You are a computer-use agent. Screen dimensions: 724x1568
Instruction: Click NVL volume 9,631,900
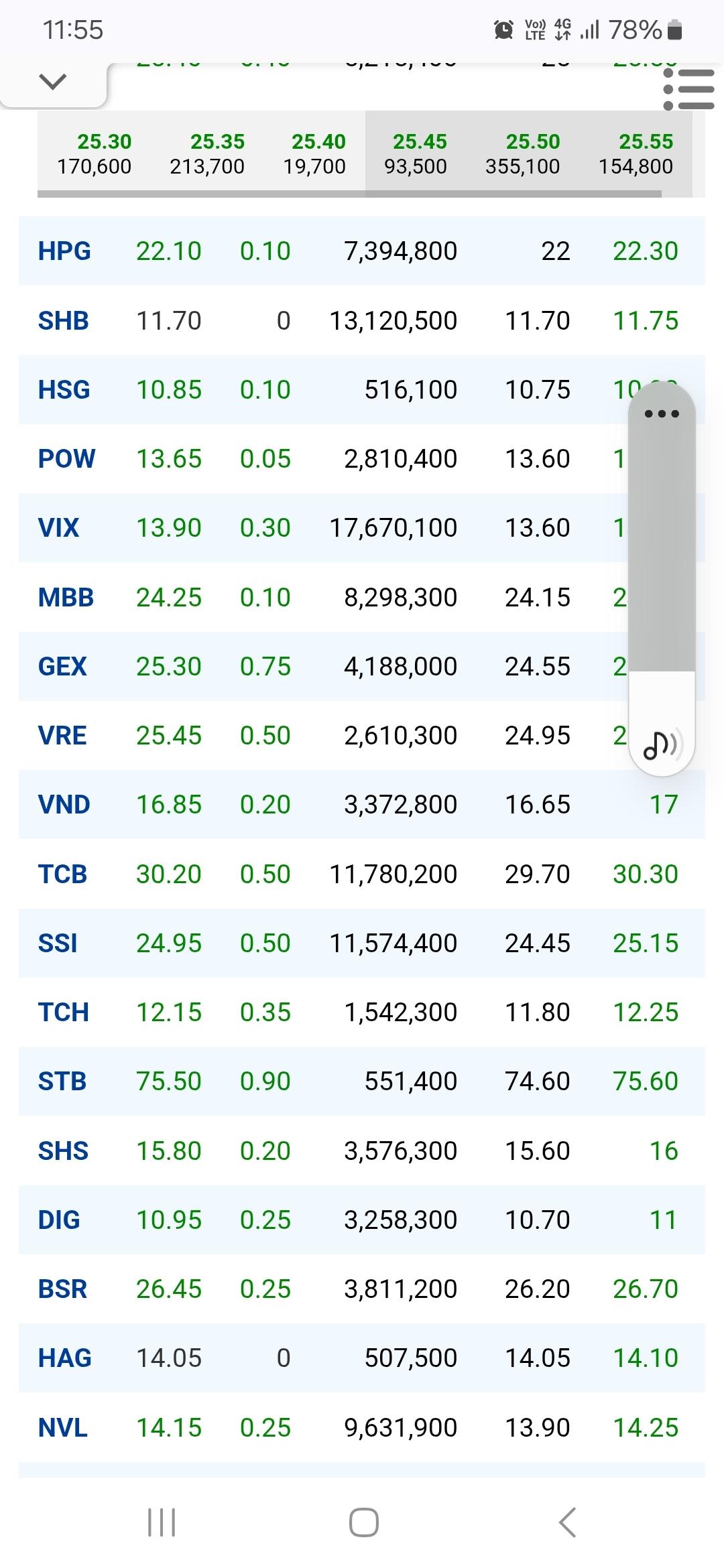coord(400,1428)
